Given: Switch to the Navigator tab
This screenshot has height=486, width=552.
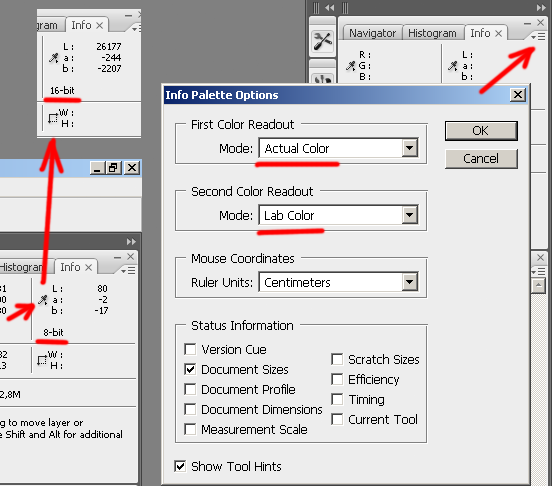Looking at the screenshot, I should [372, 33].
